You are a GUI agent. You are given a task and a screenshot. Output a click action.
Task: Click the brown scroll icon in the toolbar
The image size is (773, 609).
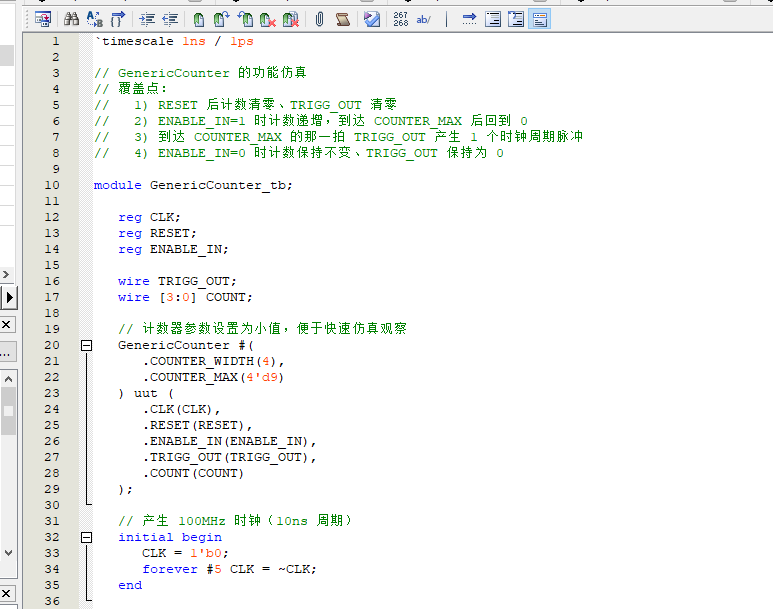[343, 20]
